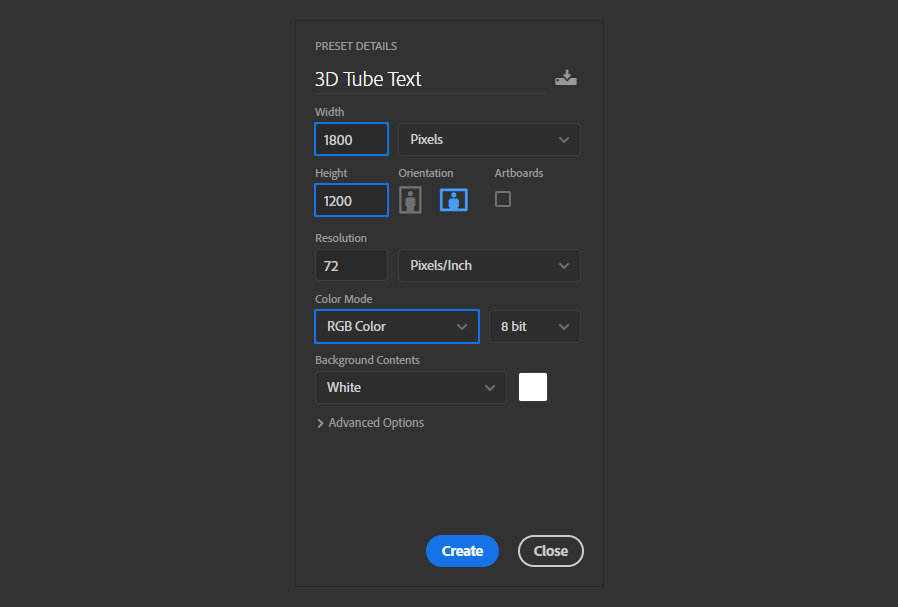Open the Pixels width units dropdown

(489, 140)
